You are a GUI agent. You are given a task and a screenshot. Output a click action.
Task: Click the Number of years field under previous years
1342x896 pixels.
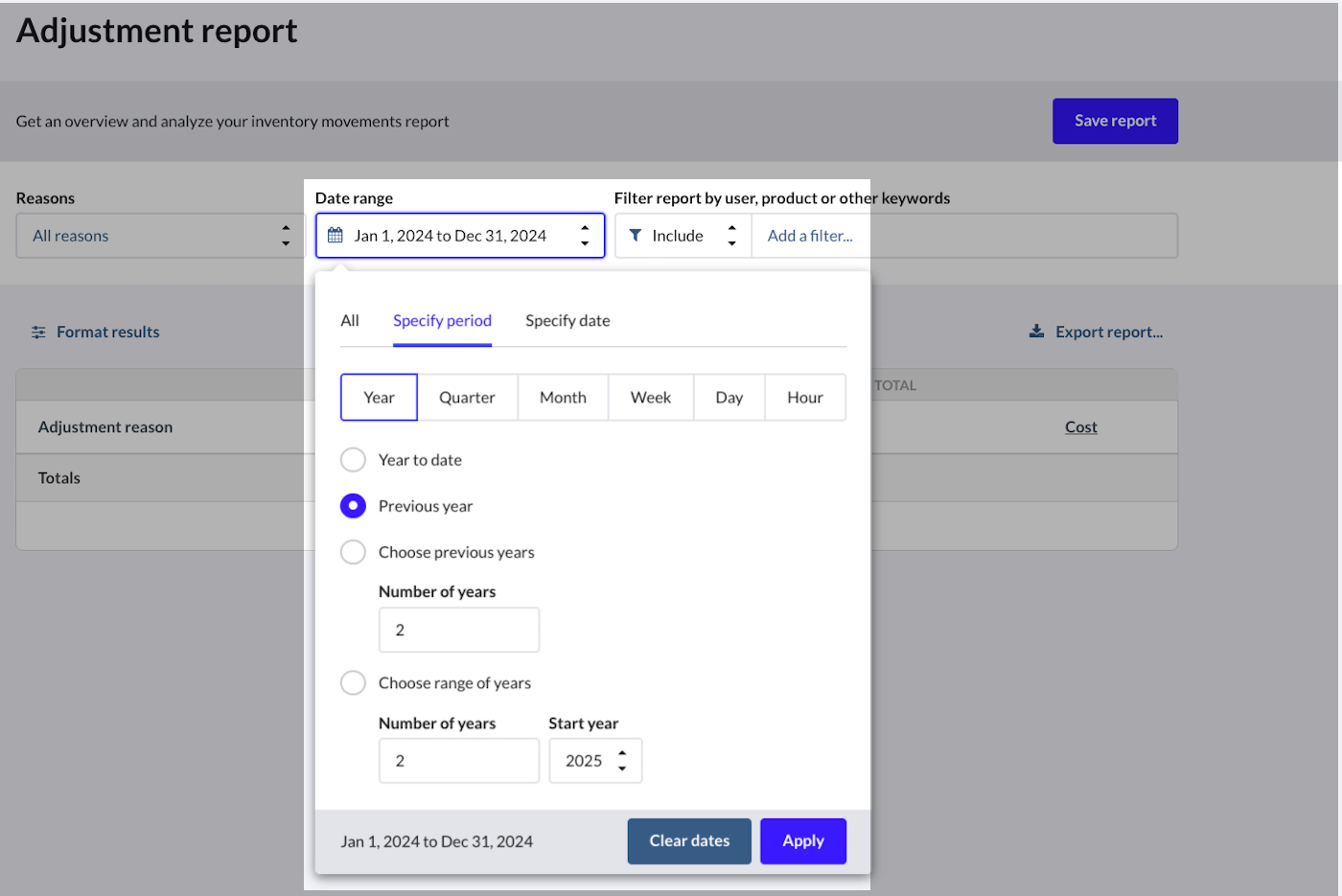coord(459,631)
